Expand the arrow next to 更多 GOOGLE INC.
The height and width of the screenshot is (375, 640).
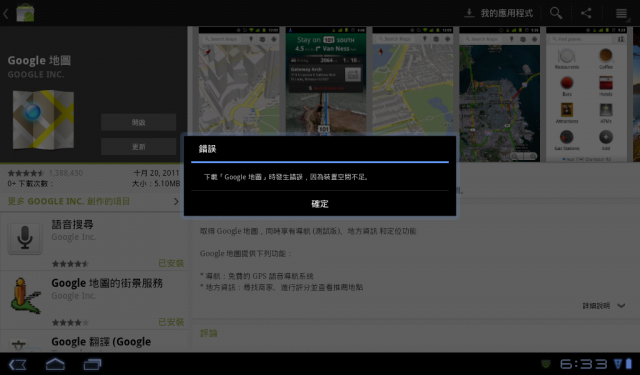click(x=176, y=202)
